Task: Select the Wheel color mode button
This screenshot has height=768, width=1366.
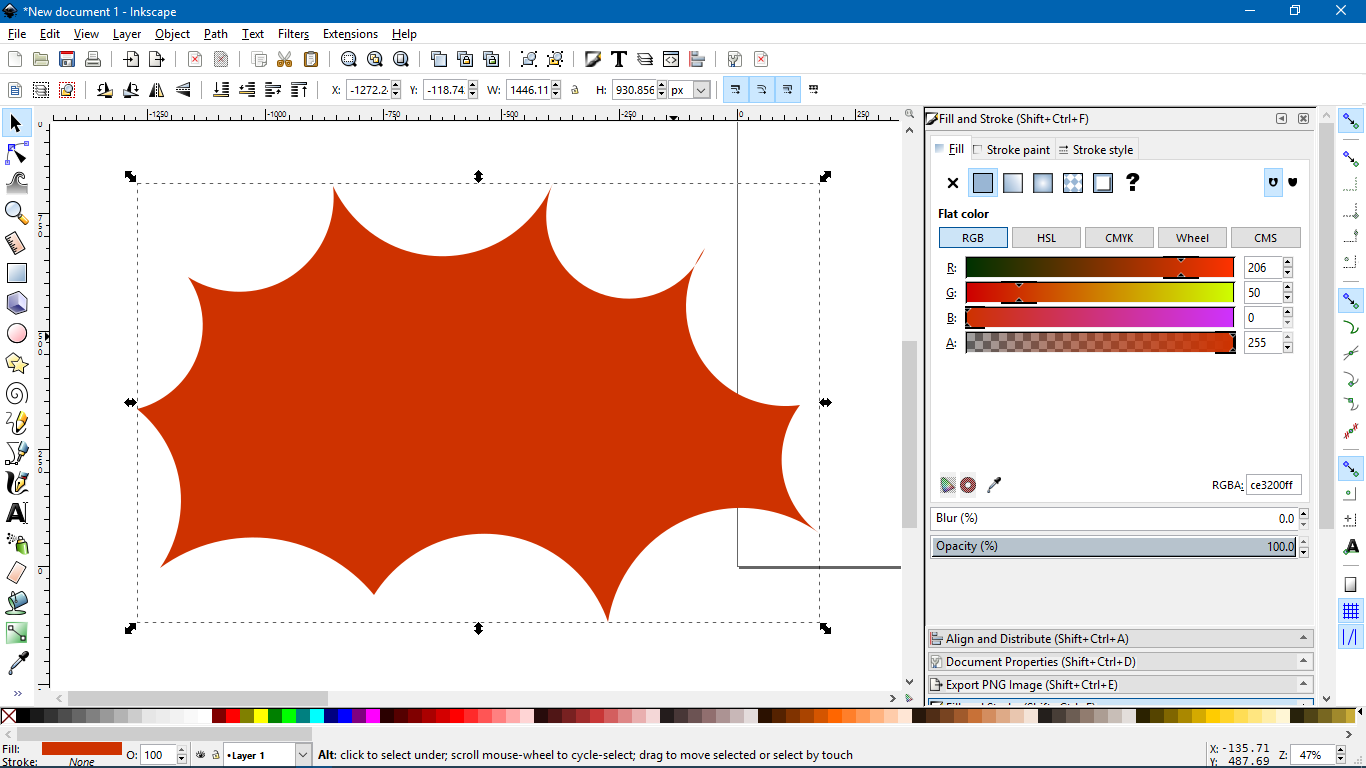Action: tap(1192, 238)
